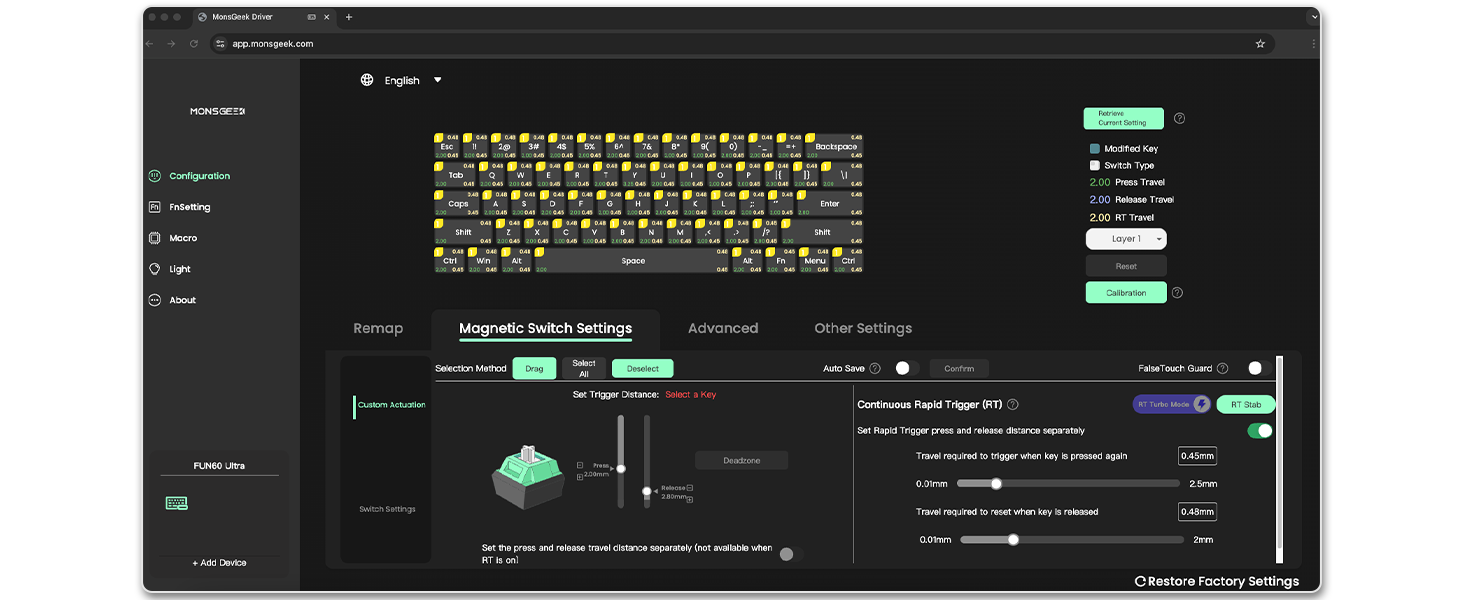Open the Advanced tab
This screenshot has width=1464, height=600.
coord(722,328)
